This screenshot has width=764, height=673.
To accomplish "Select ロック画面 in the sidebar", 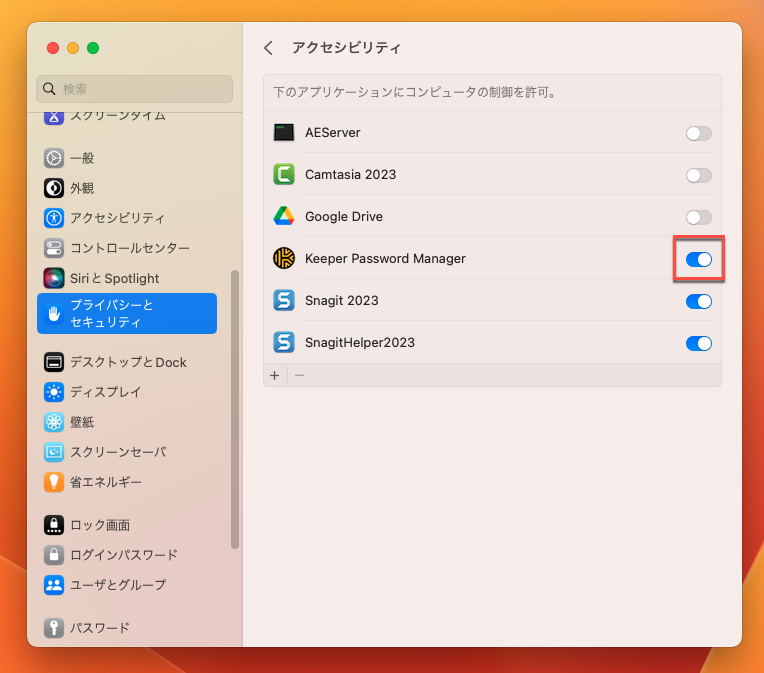I will click(99, 525).
